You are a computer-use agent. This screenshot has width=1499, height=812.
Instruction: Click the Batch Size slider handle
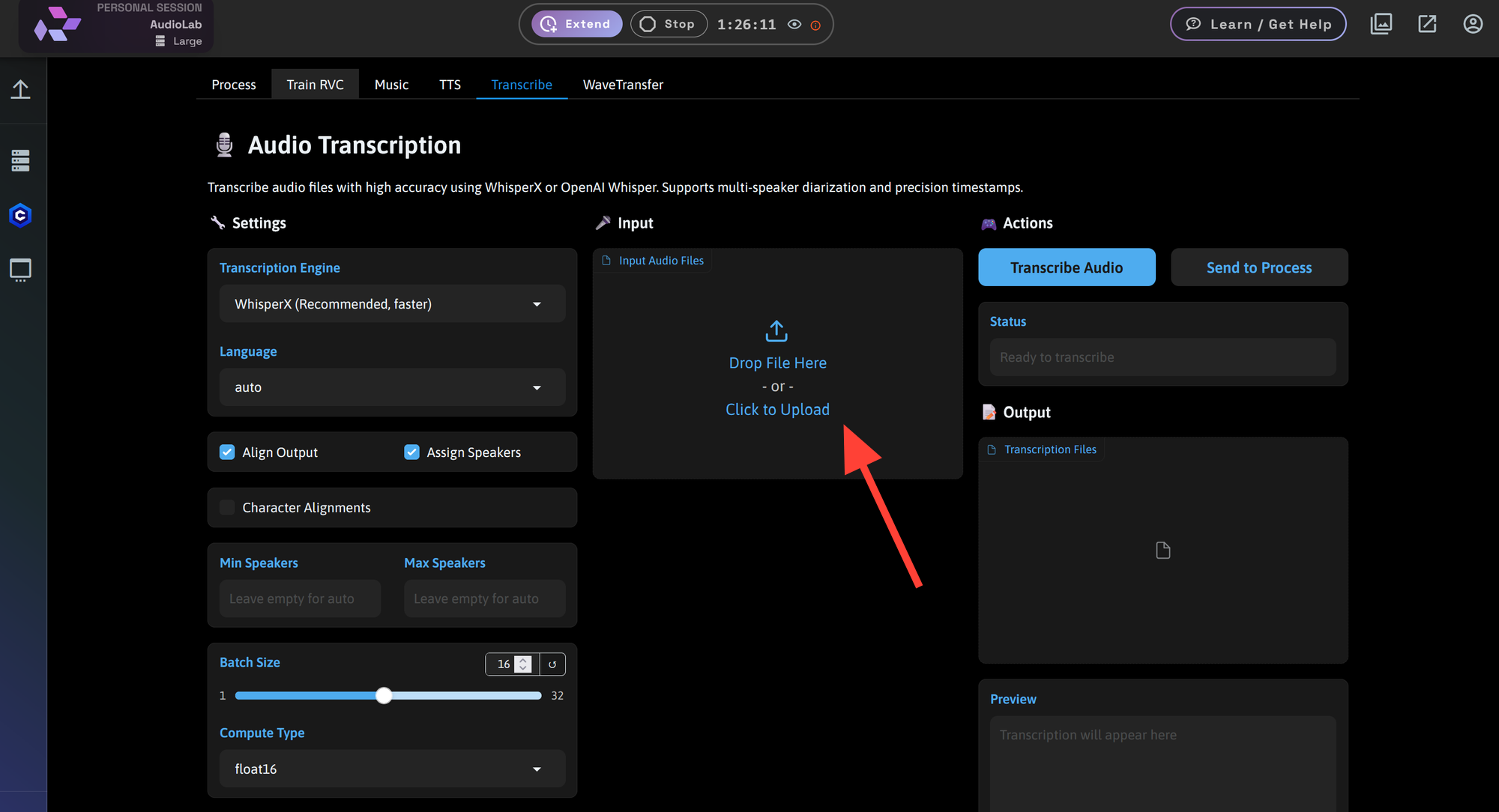[384, 696]
